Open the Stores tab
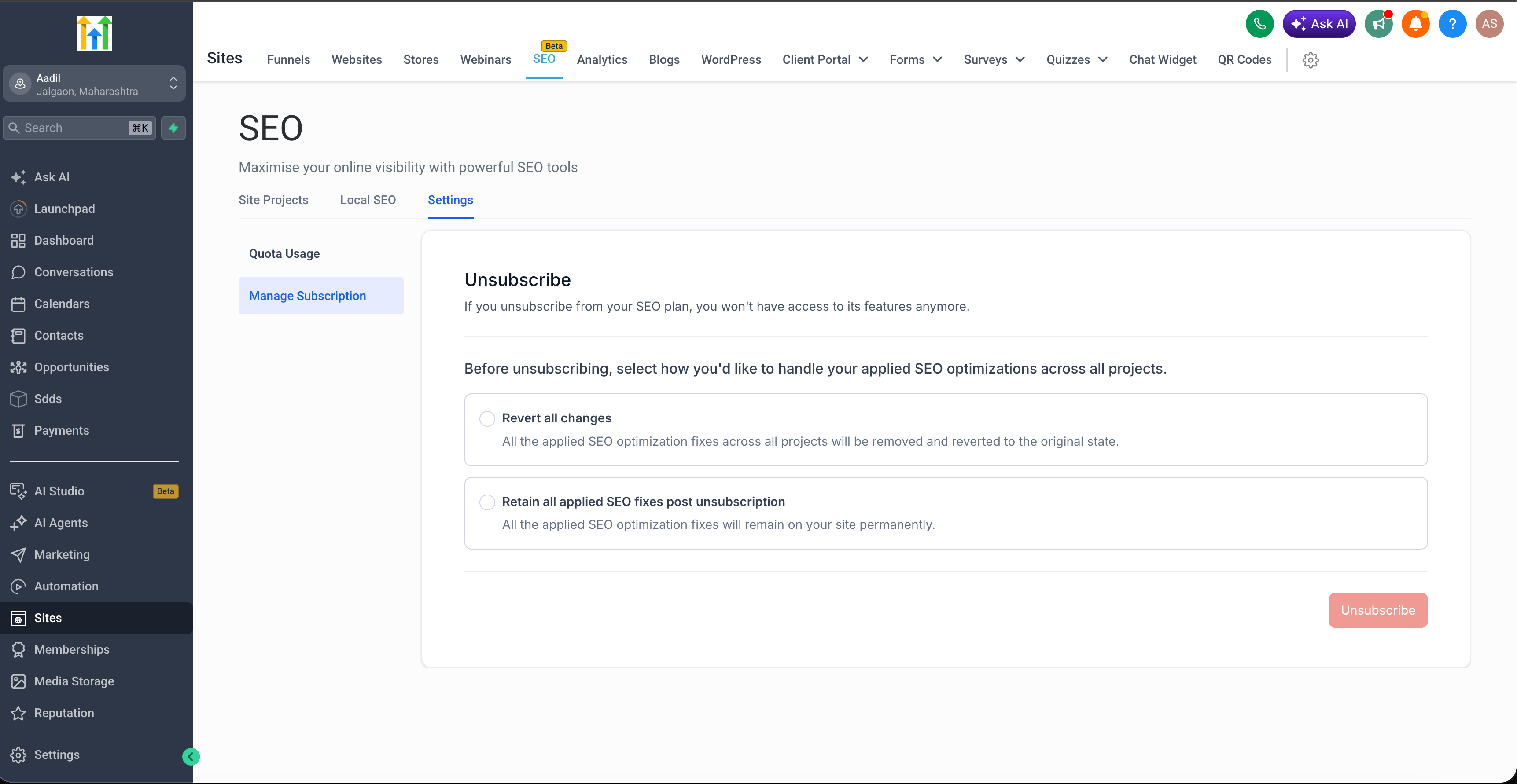The width and height of the screenshot is (1517, 784). [421, 60]
